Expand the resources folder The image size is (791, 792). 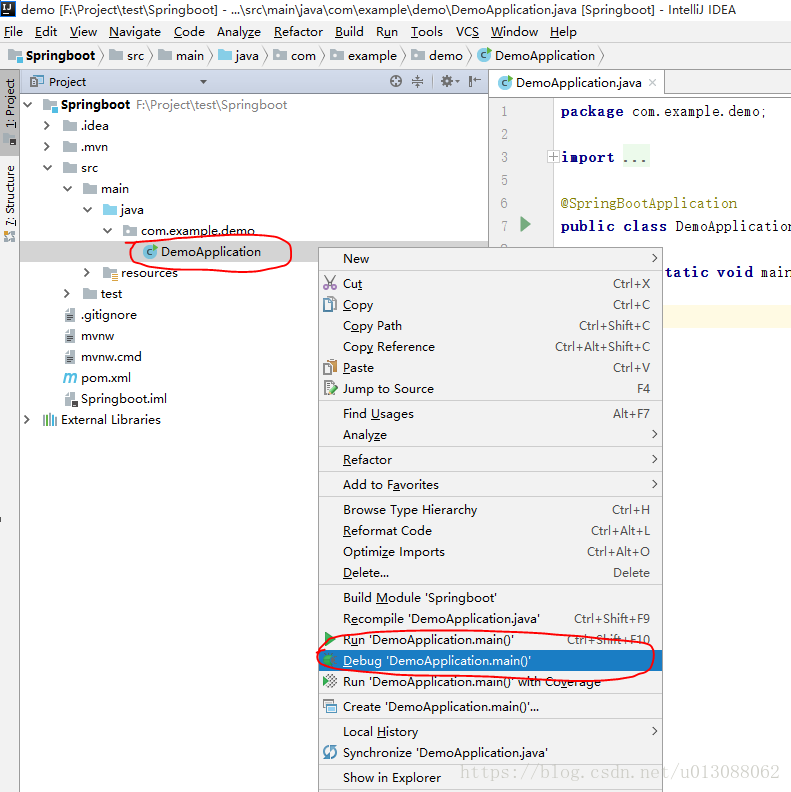coord(87,272)
